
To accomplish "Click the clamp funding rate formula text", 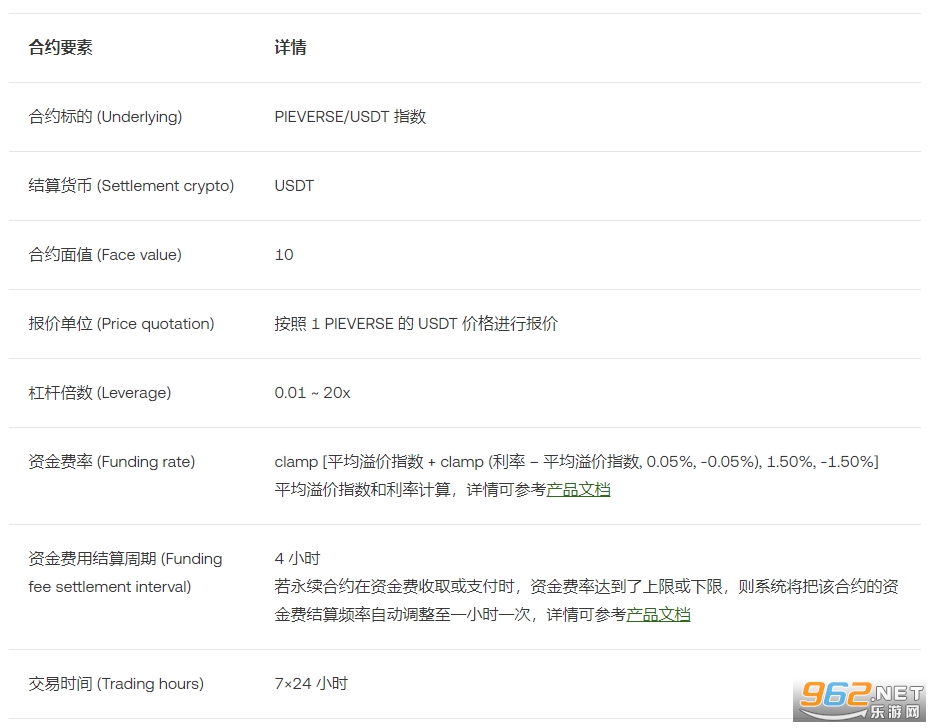I will [576, 462].
